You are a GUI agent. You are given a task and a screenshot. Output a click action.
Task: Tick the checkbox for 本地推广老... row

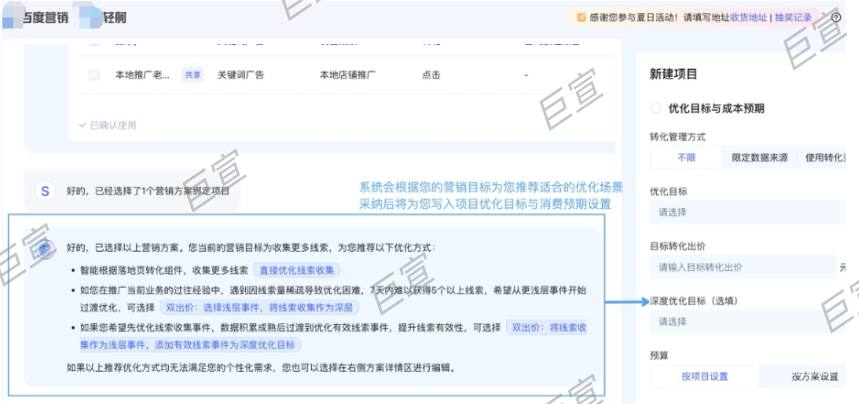click(x=94, y=75)
